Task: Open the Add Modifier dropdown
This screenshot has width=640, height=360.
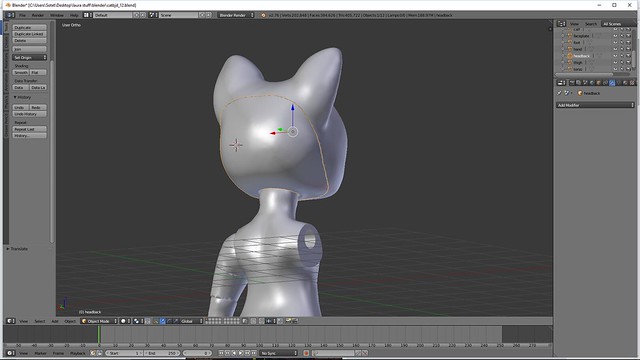Action: tap(596, 105)
